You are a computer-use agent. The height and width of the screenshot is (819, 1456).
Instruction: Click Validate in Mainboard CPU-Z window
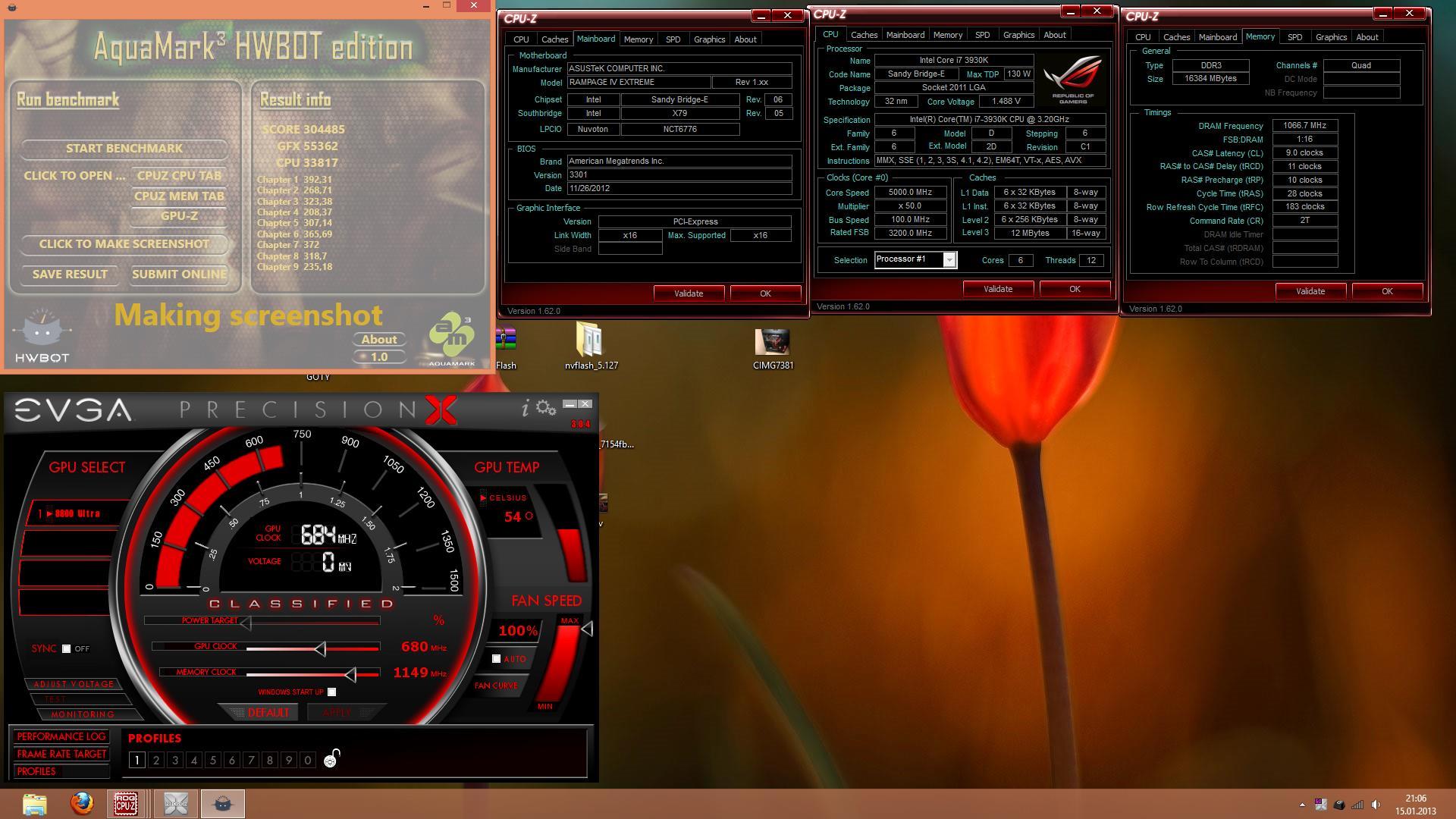pos(689,293)
